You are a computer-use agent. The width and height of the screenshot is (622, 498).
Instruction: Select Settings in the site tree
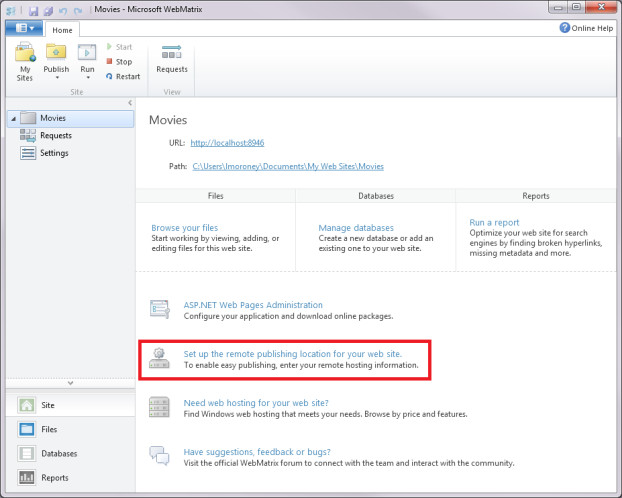click(54, 153)
